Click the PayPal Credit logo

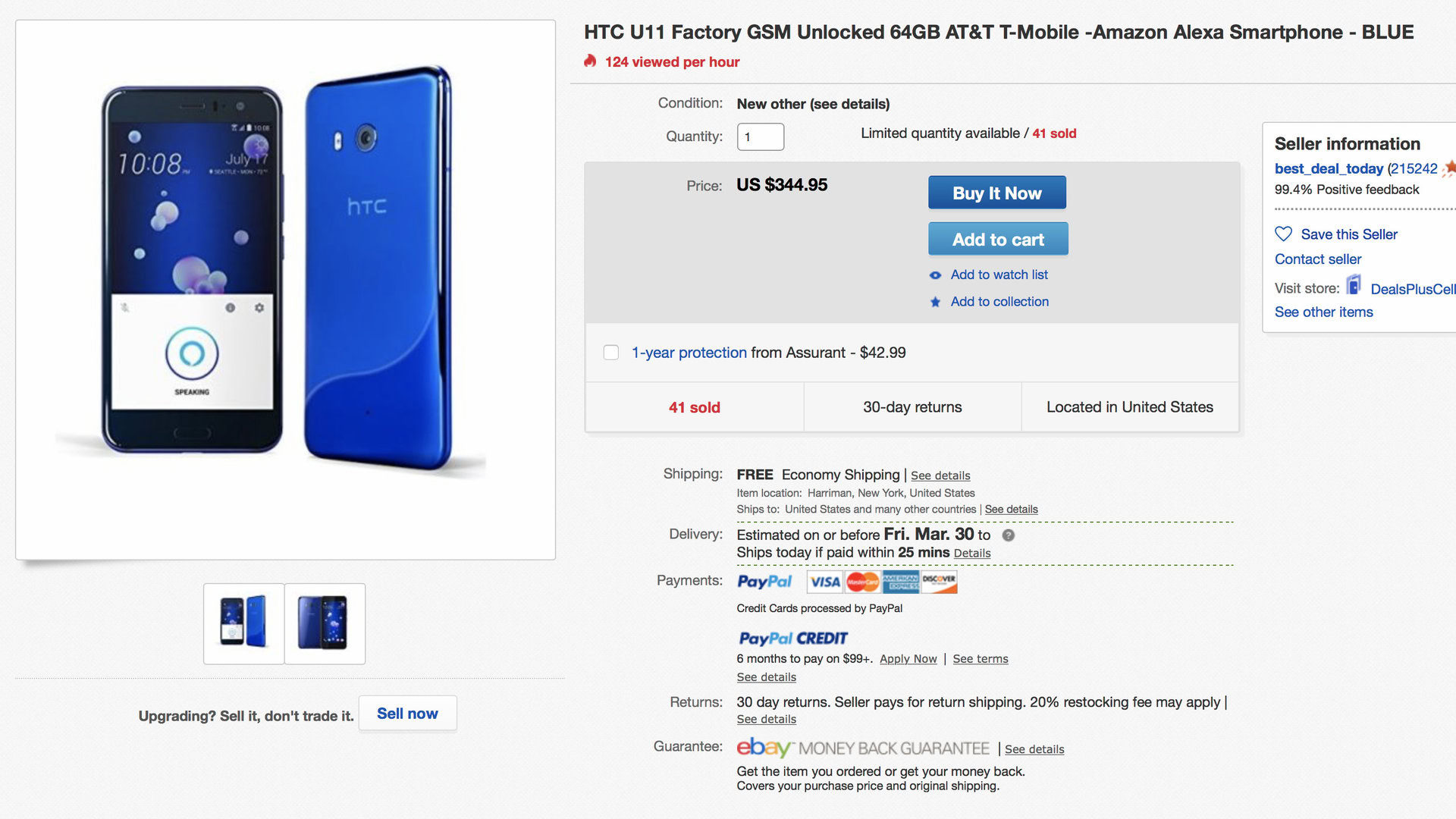click(792, 639)
